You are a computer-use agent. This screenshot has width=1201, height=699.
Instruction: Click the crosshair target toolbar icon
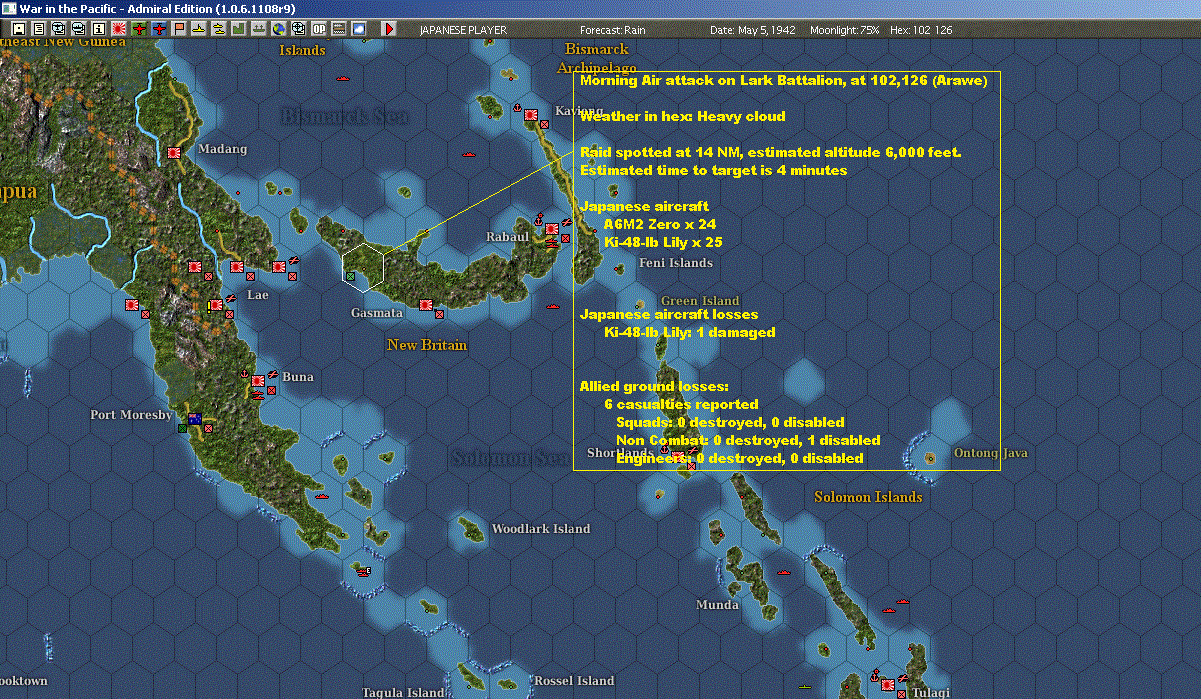click(298, 29)
